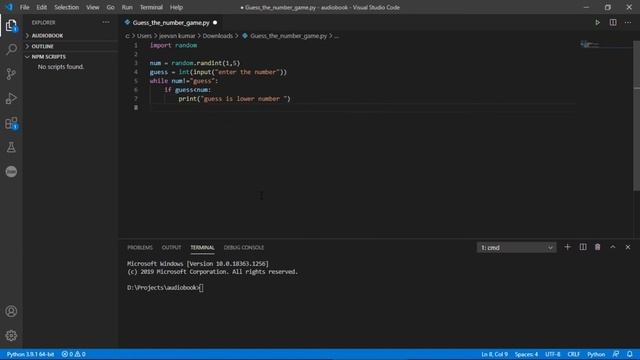Open the Edit menu

pos(42,7)
